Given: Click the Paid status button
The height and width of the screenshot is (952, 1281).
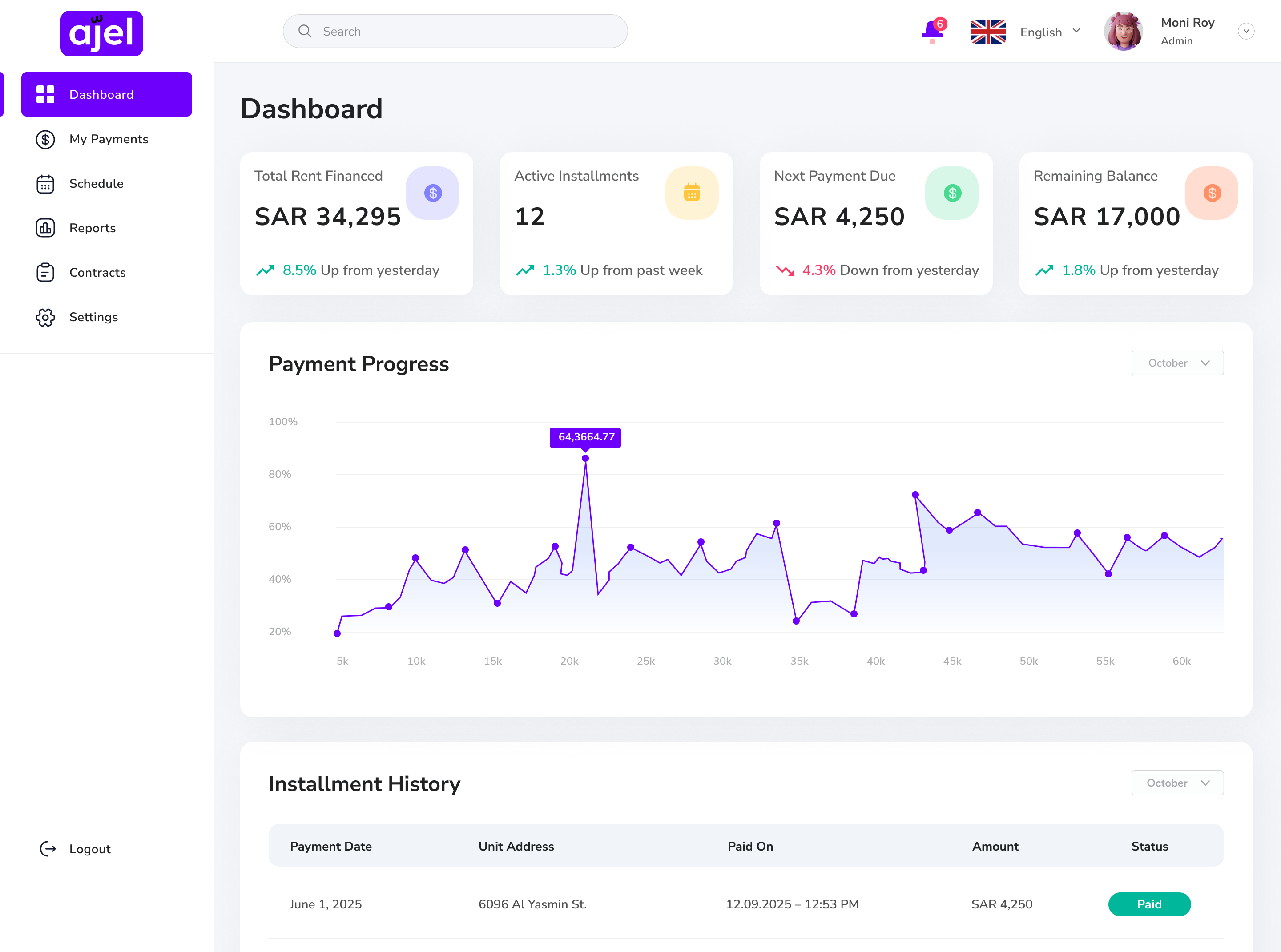Looking at the screenshot, I should tap(1149, 904).
